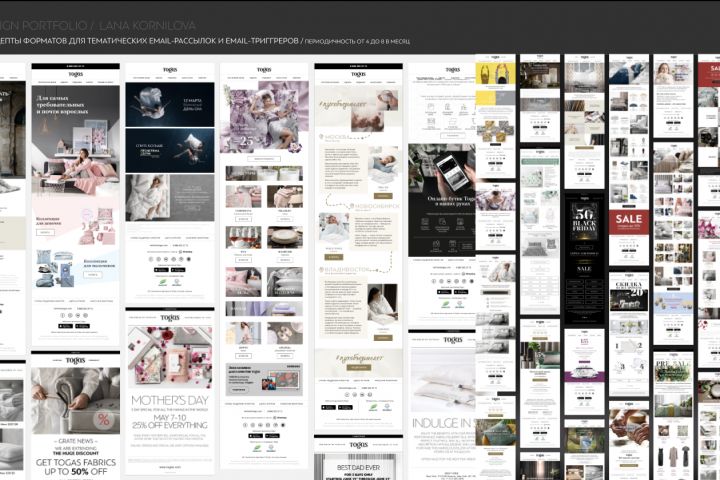
Task: Select the 56 BLACK FRIDAY dark email
Action: pyautogui.click(x=584, y=257)
